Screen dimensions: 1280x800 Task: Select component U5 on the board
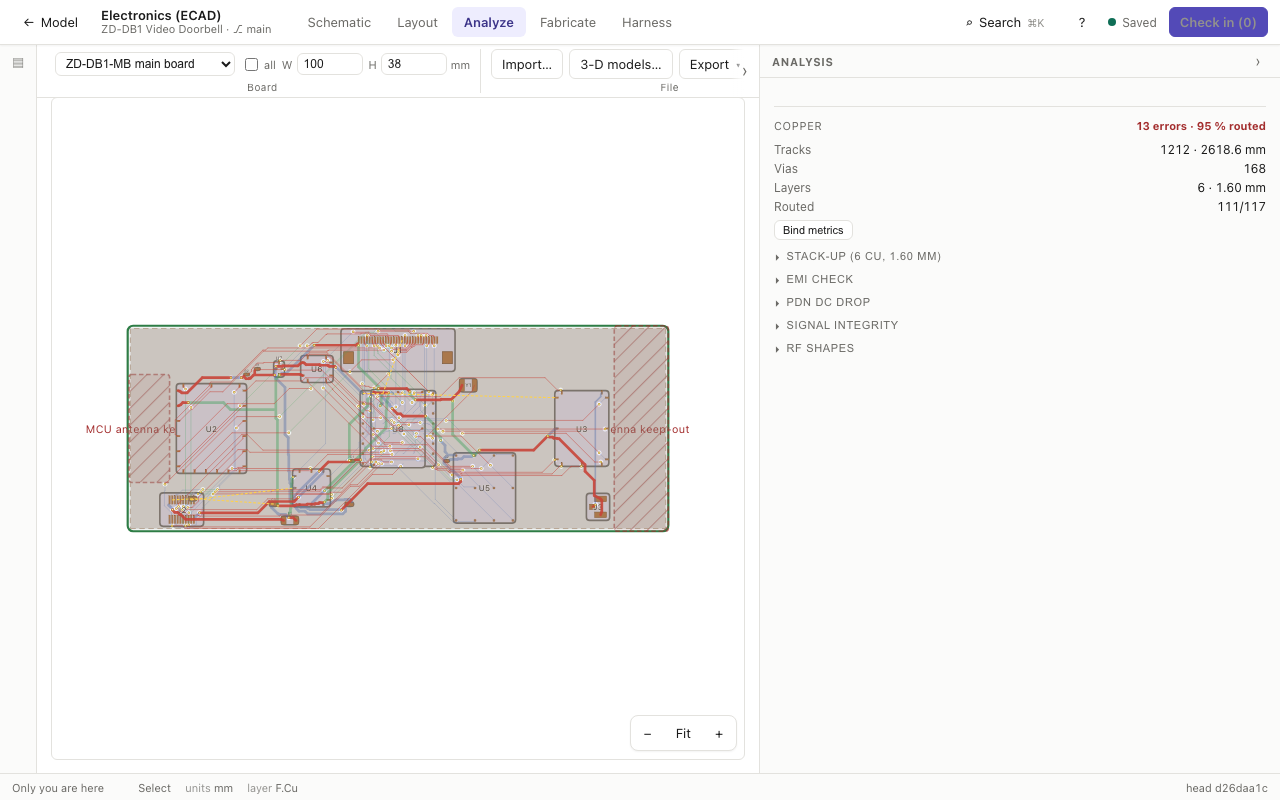pos(484,488)
